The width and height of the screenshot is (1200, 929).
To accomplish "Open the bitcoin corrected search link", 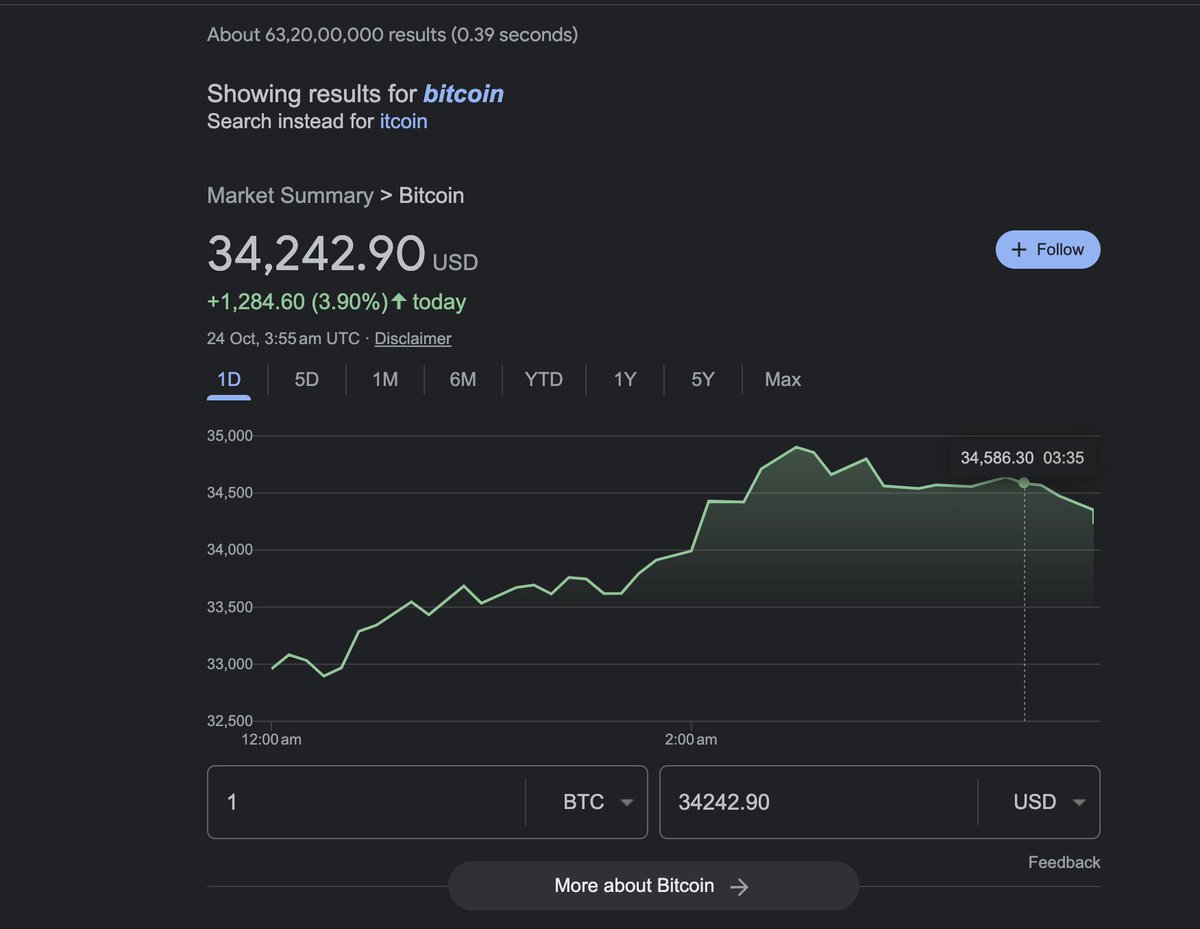I will click(463, 94).
